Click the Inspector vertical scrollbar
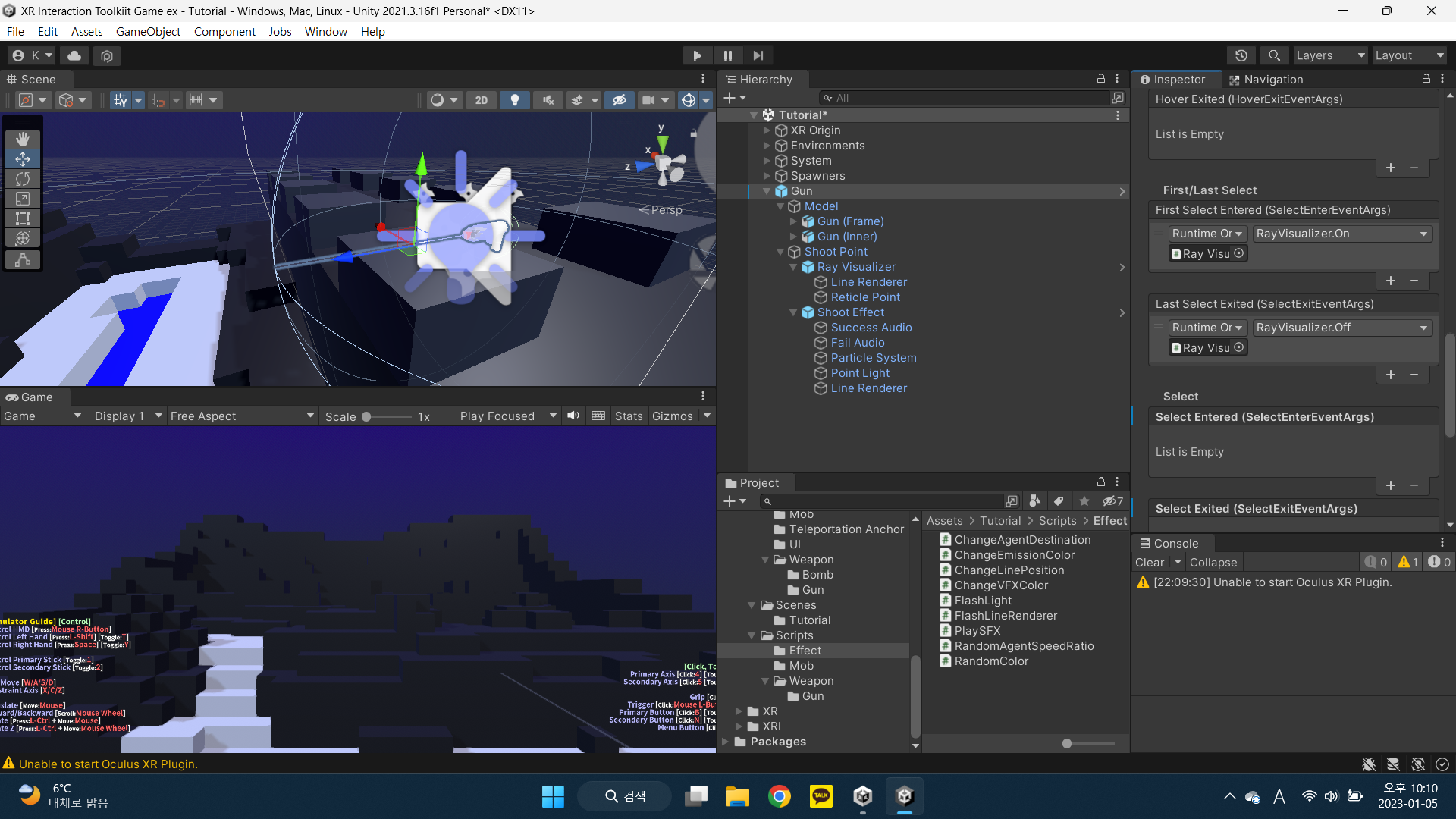This screenshot has height=819, width=1456. (1450, 385)
